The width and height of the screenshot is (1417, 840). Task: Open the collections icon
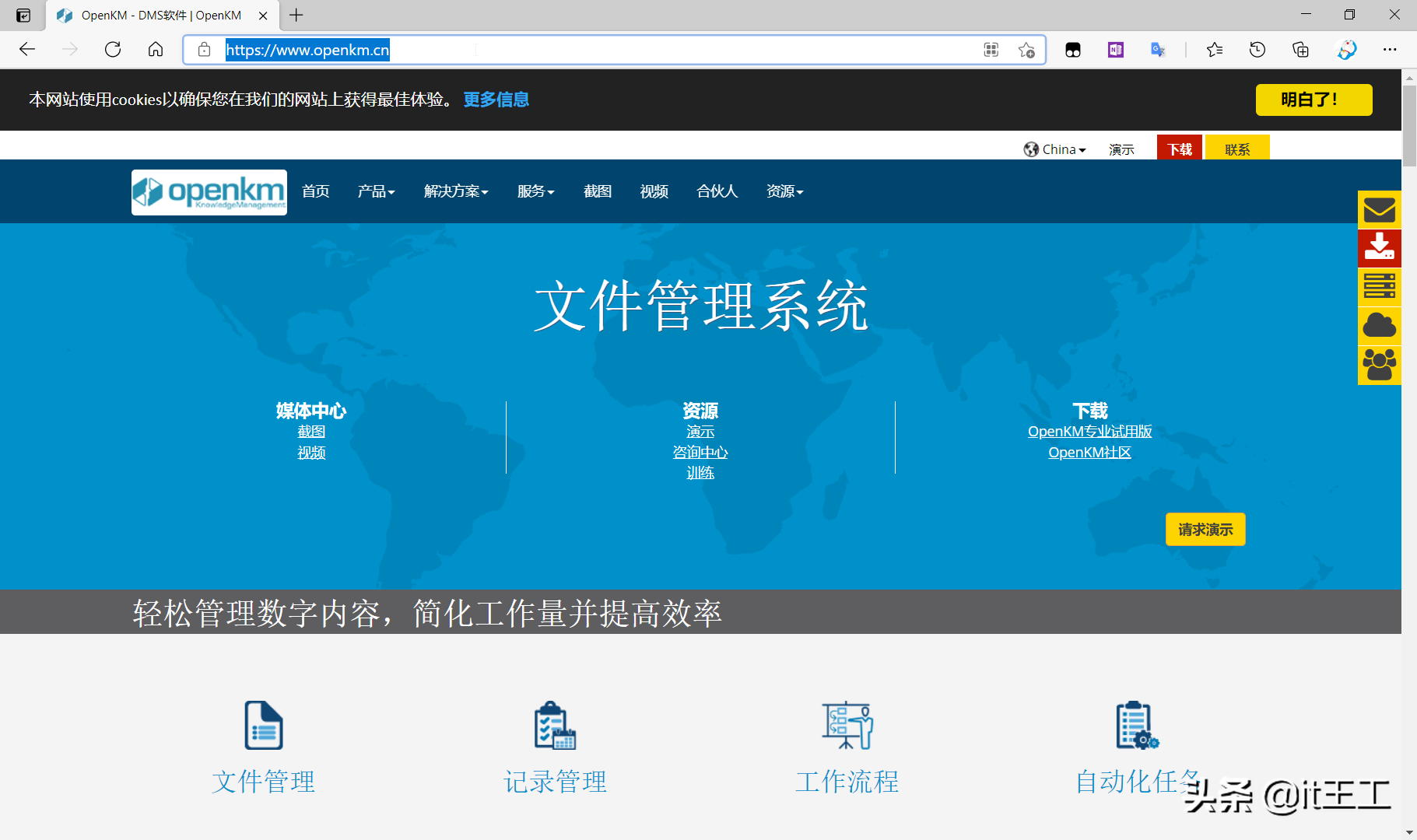1300,50
